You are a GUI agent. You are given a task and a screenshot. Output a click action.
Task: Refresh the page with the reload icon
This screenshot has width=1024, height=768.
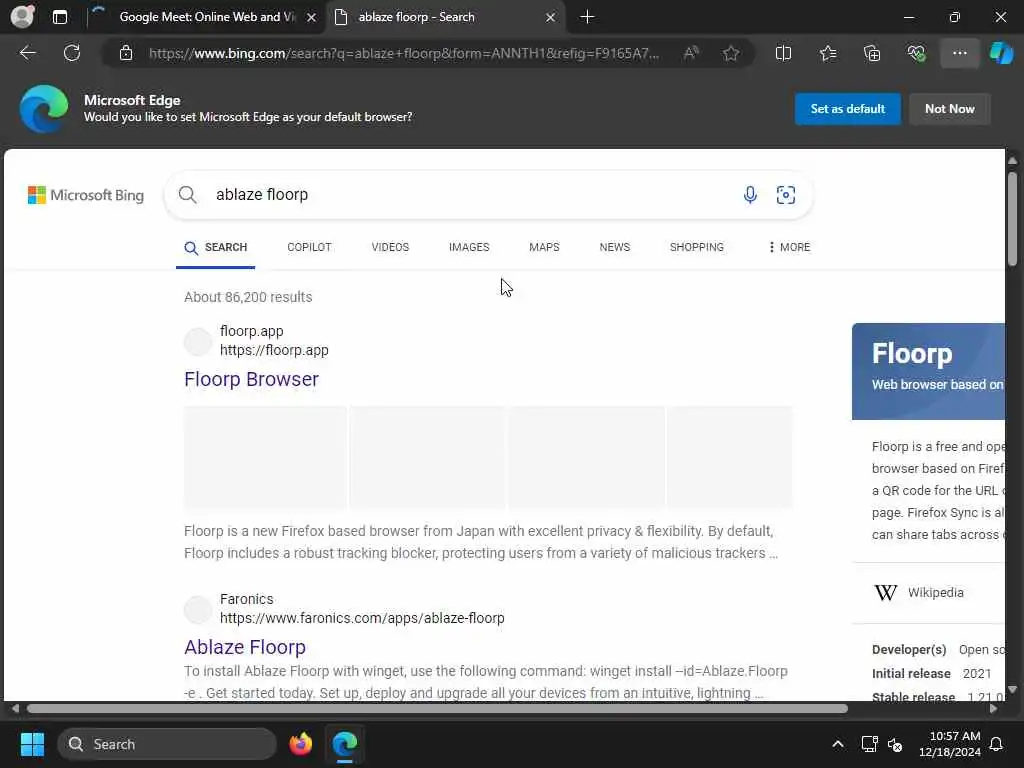(x=72, y=53)
